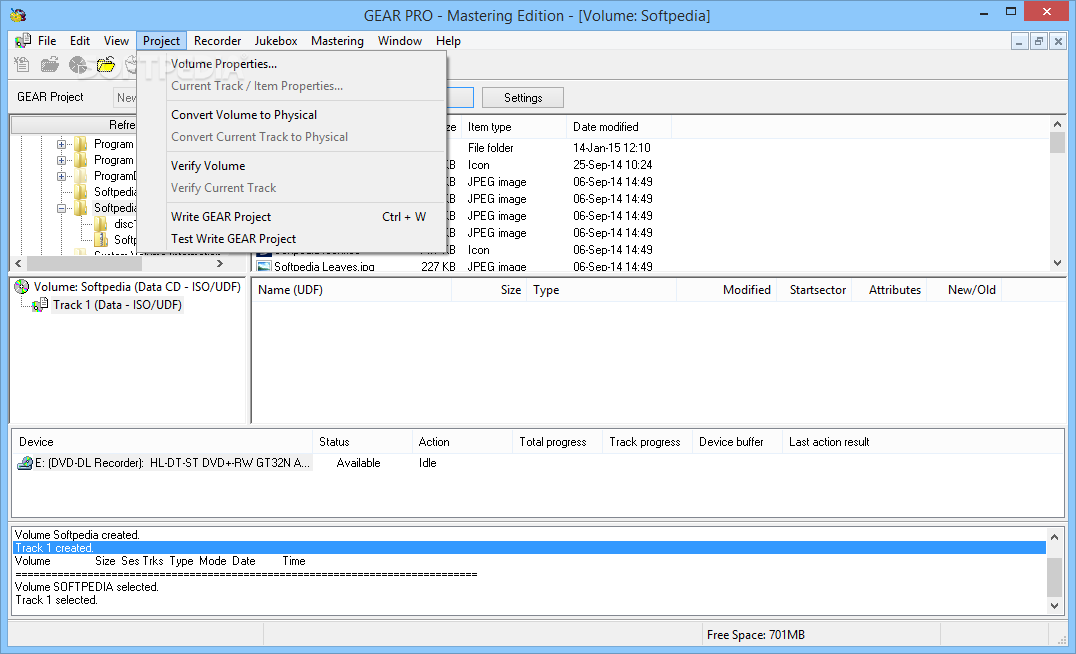Select highlighted log line 'Track 1 created.'
This screenshot has height=654, width=1076.
[529, 548]
